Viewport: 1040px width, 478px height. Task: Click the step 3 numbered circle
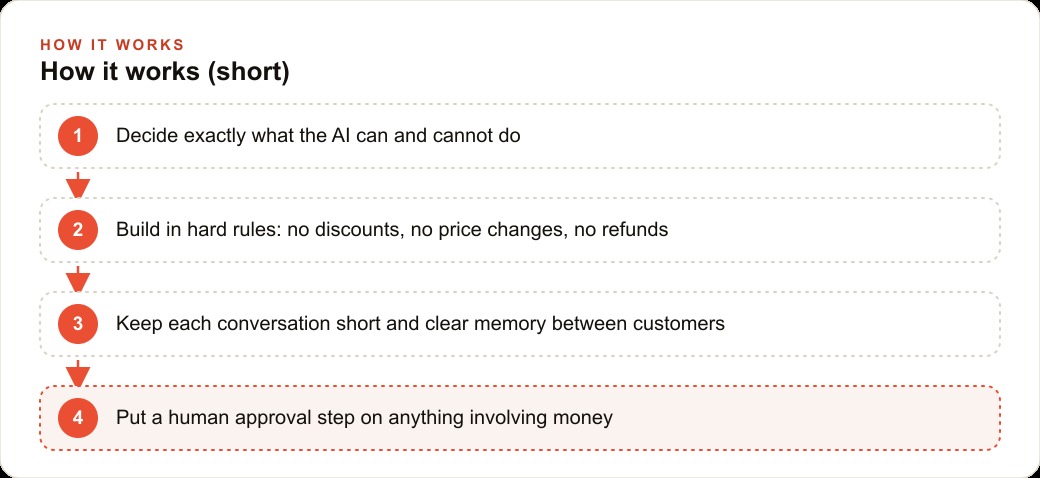(78, 324)
